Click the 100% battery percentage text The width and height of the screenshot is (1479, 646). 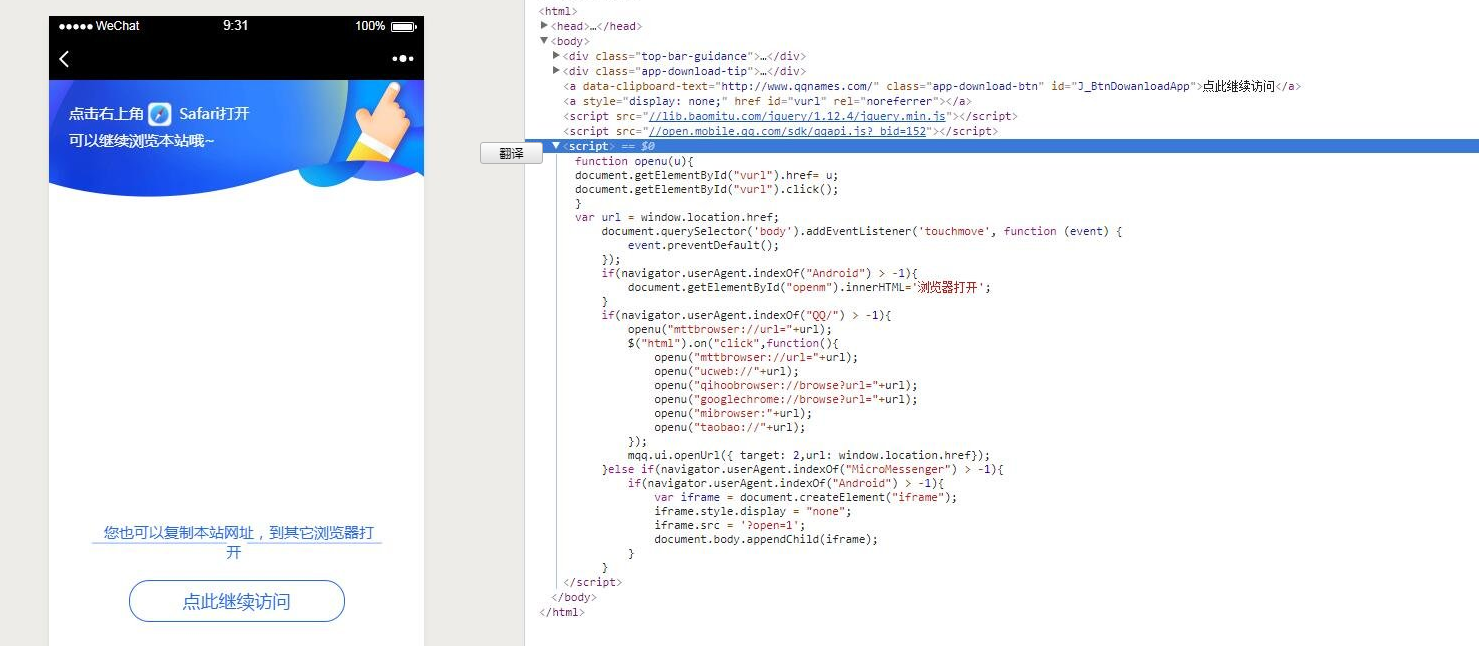coord(370,26)
